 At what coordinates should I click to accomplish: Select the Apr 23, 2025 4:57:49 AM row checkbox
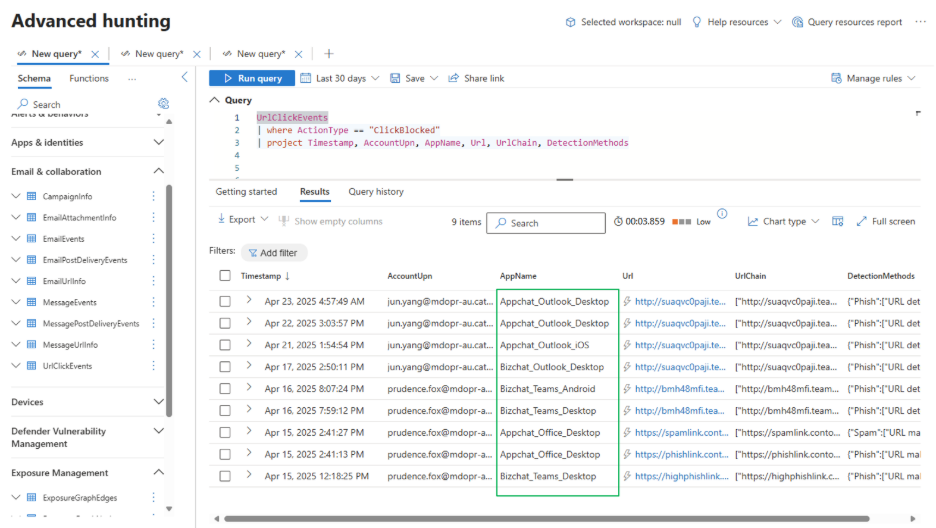224,301
